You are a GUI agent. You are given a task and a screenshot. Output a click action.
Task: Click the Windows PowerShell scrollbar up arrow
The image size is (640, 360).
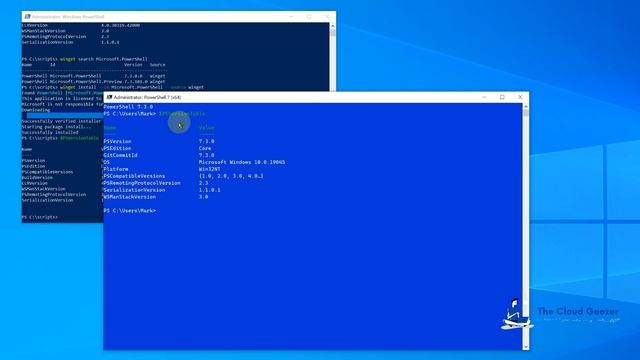(333, 26)
